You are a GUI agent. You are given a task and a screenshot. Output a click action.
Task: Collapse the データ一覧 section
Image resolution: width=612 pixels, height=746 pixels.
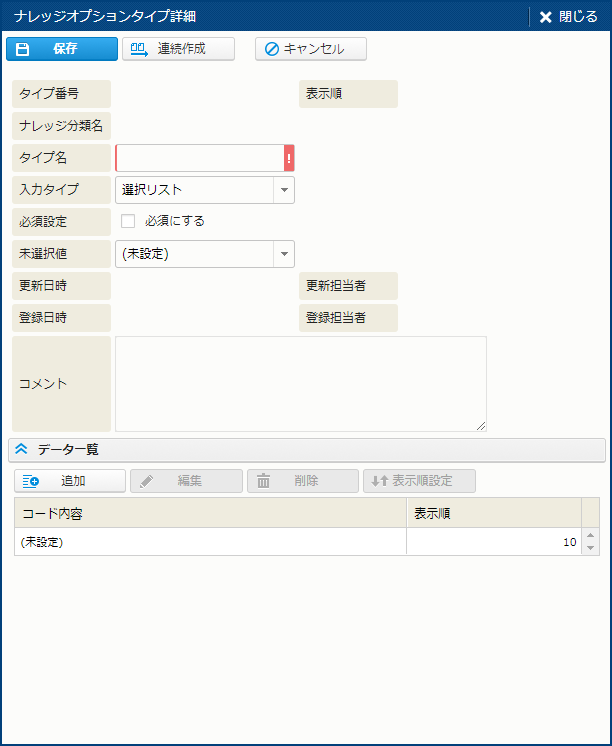(x=22, y=450)
